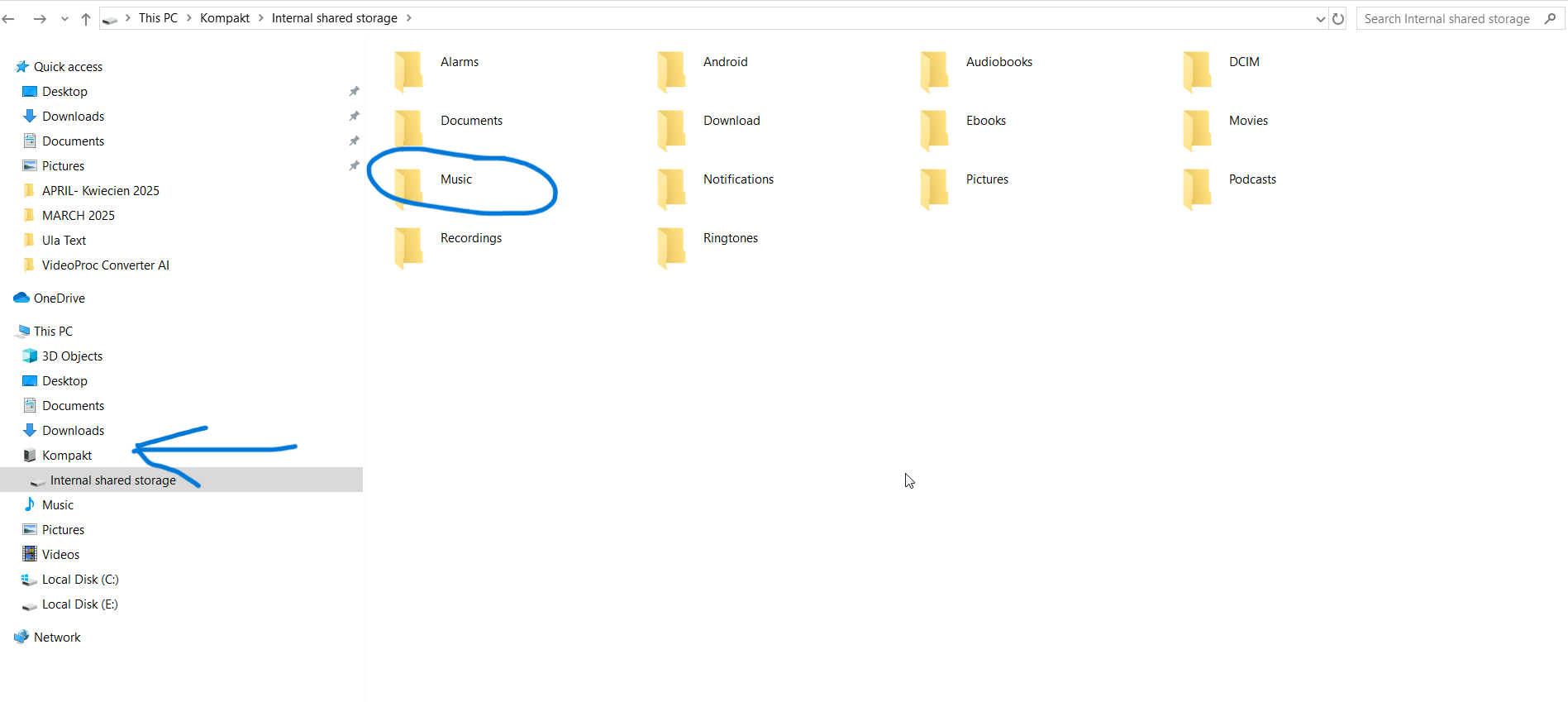Select the Ringtones folder icon
This screenshot has width=1568, height=702.
(671, 247)
